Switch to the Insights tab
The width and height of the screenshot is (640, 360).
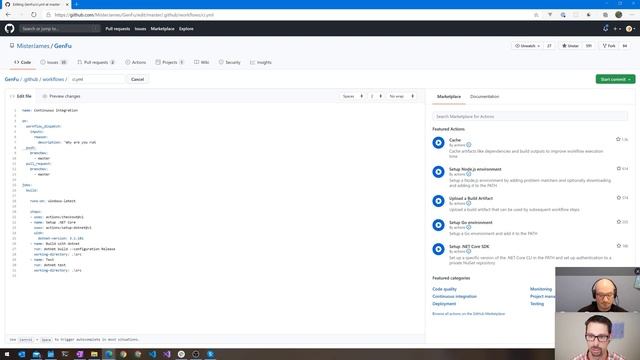261,62
